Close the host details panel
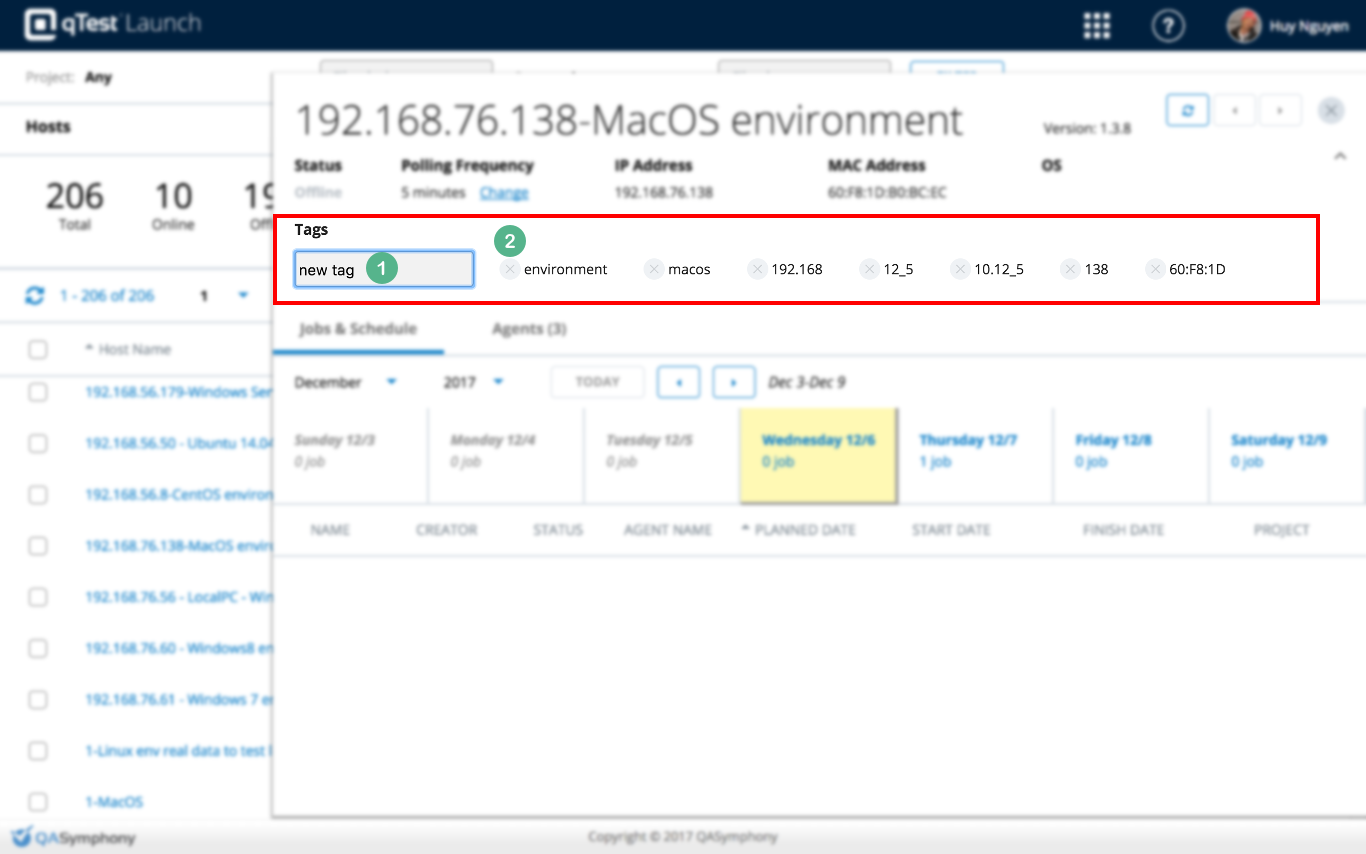Viewport: 1366px width, 854px height. [x=1331, y=111]
